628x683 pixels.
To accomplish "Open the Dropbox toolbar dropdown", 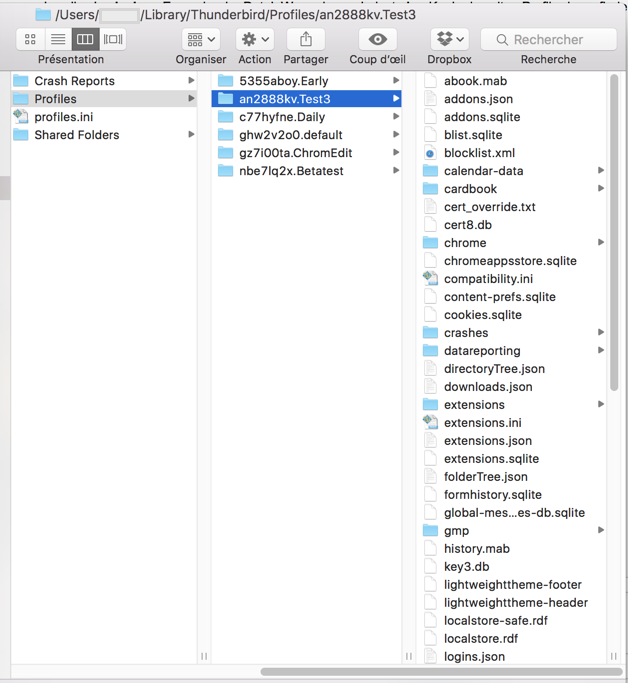I will 449,40.
